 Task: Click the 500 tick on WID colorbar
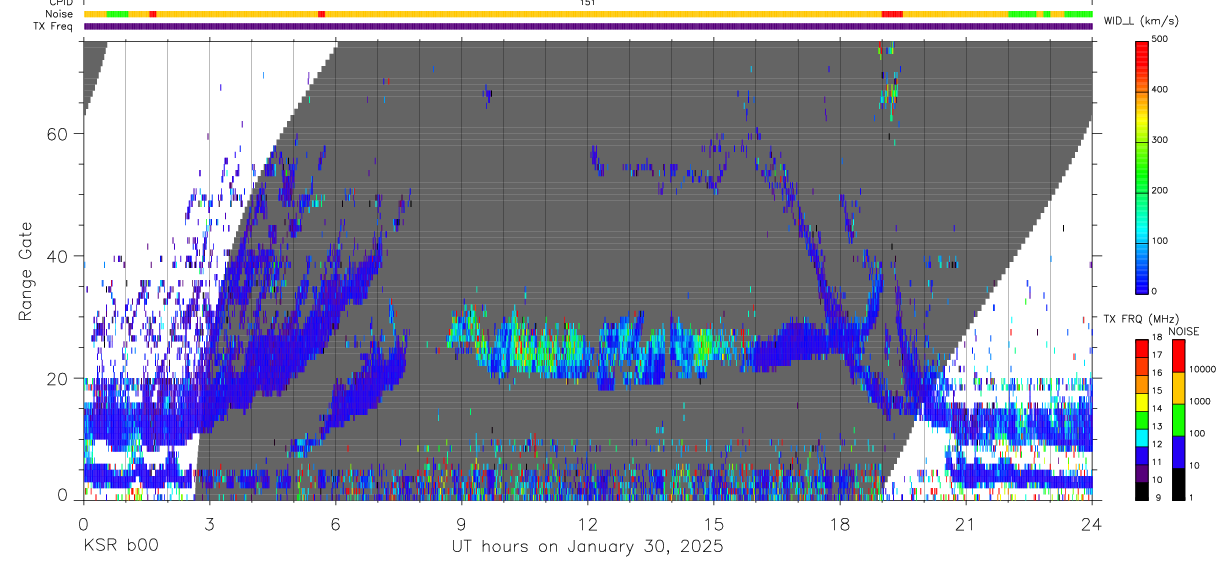tap(1161, 40)
